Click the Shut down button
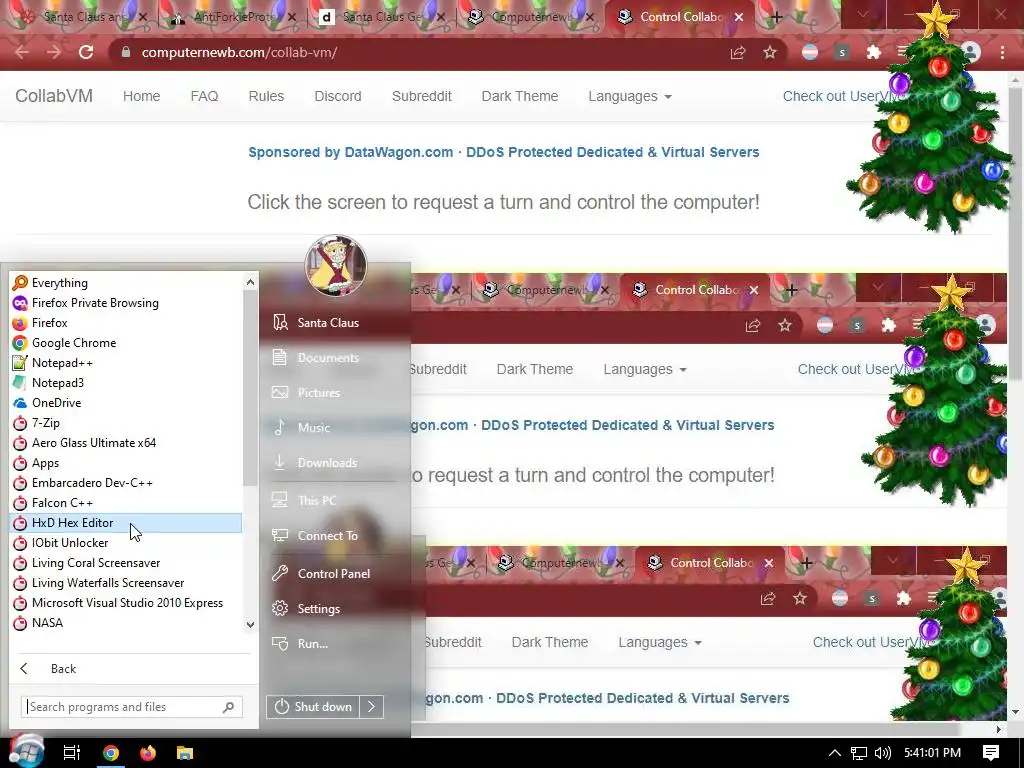The image size is (1024, 768). (313, 707)
